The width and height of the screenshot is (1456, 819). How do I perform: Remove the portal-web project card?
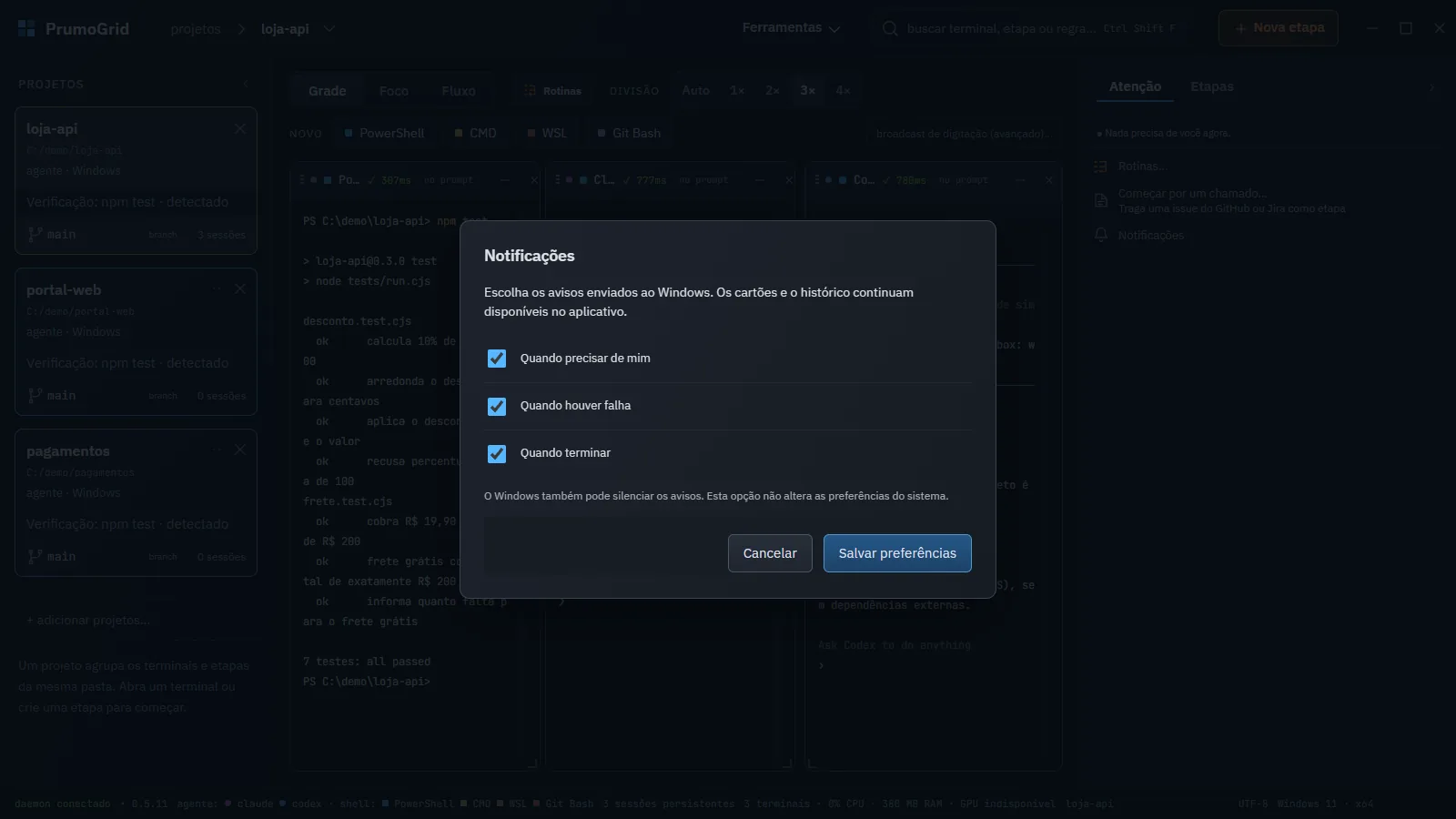(x=240, y=288)
